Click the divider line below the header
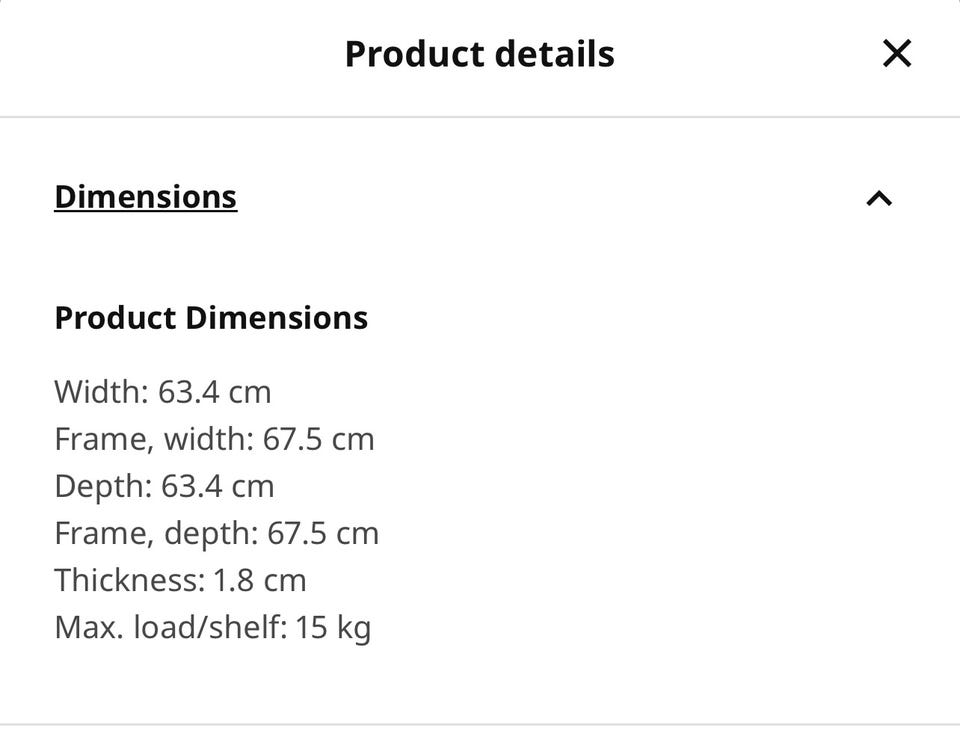 pyautogui.click(x=480, y=117)
